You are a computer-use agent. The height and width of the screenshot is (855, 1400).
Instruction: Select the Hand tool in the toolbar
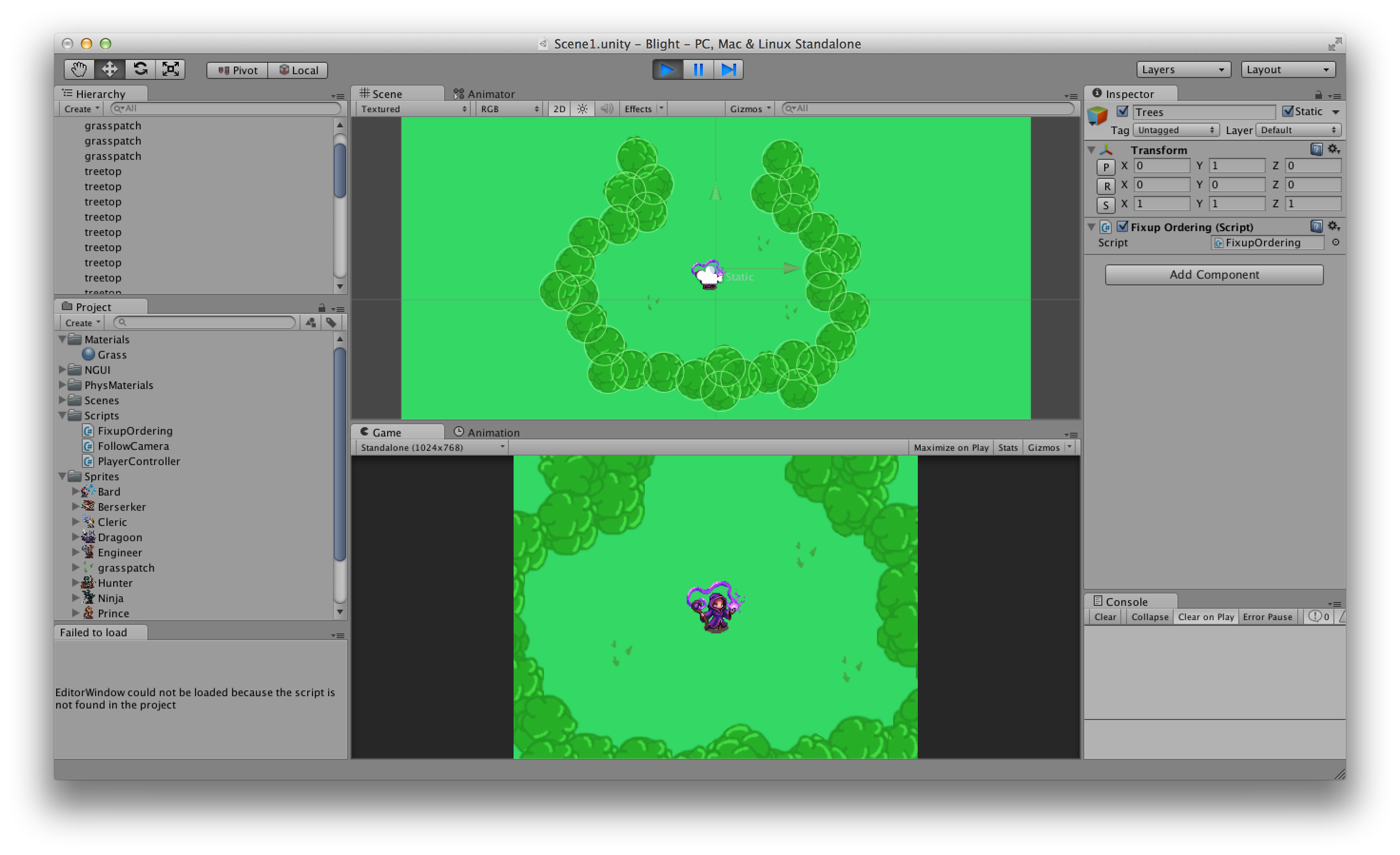coord(79,69)
